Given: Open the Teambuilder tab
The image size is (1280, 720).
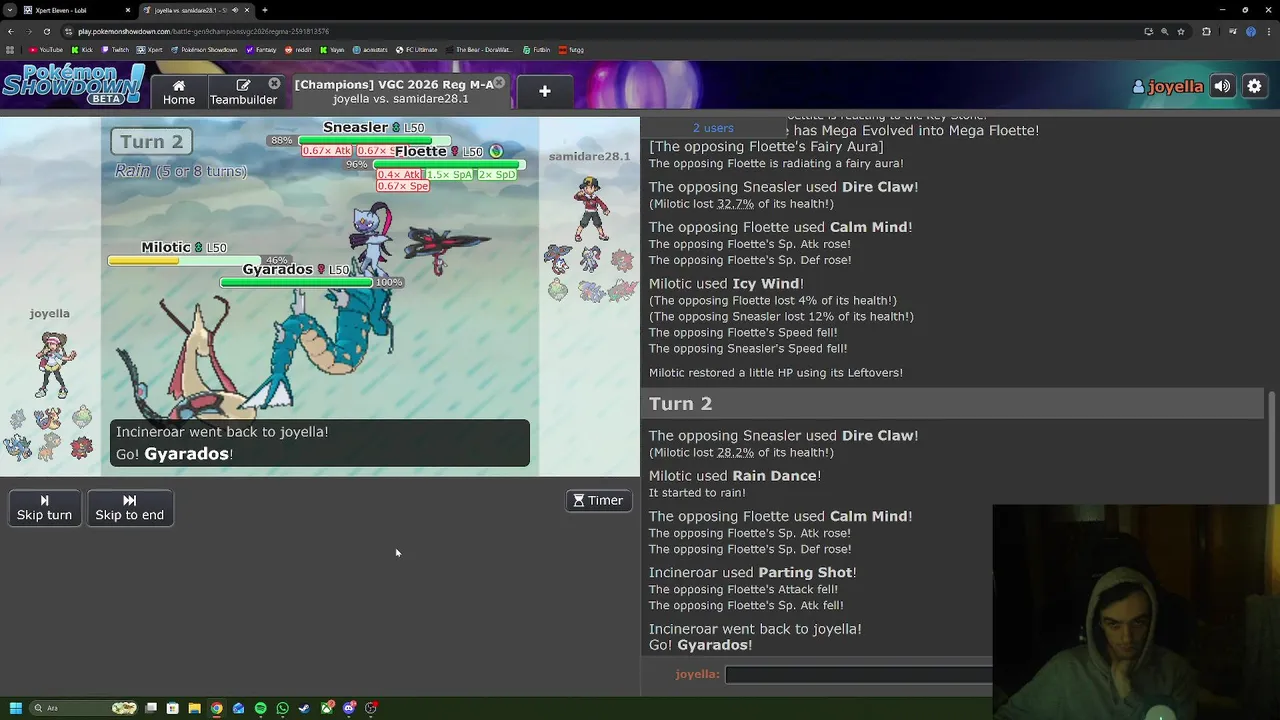Looking at the screenshot, I should pos(243,91).
